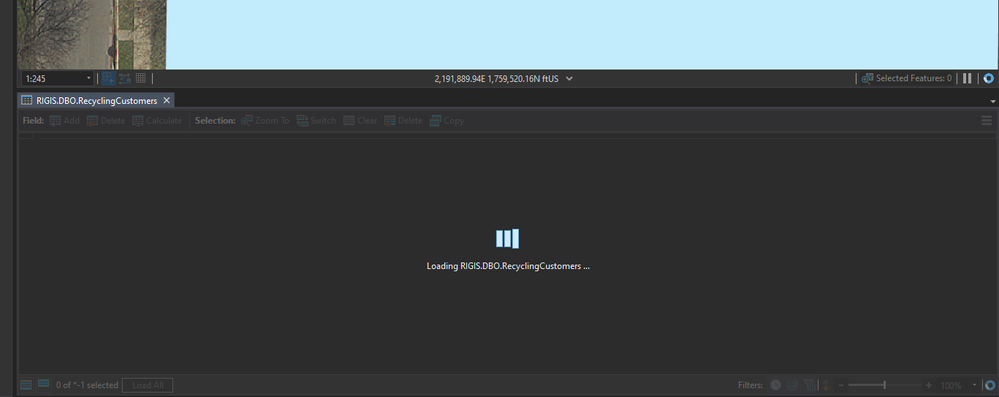Select RIGIS.DBO.RecyclingCustomers table tab
The height and width of the screenshot is (397, 999).
point(96,101)
